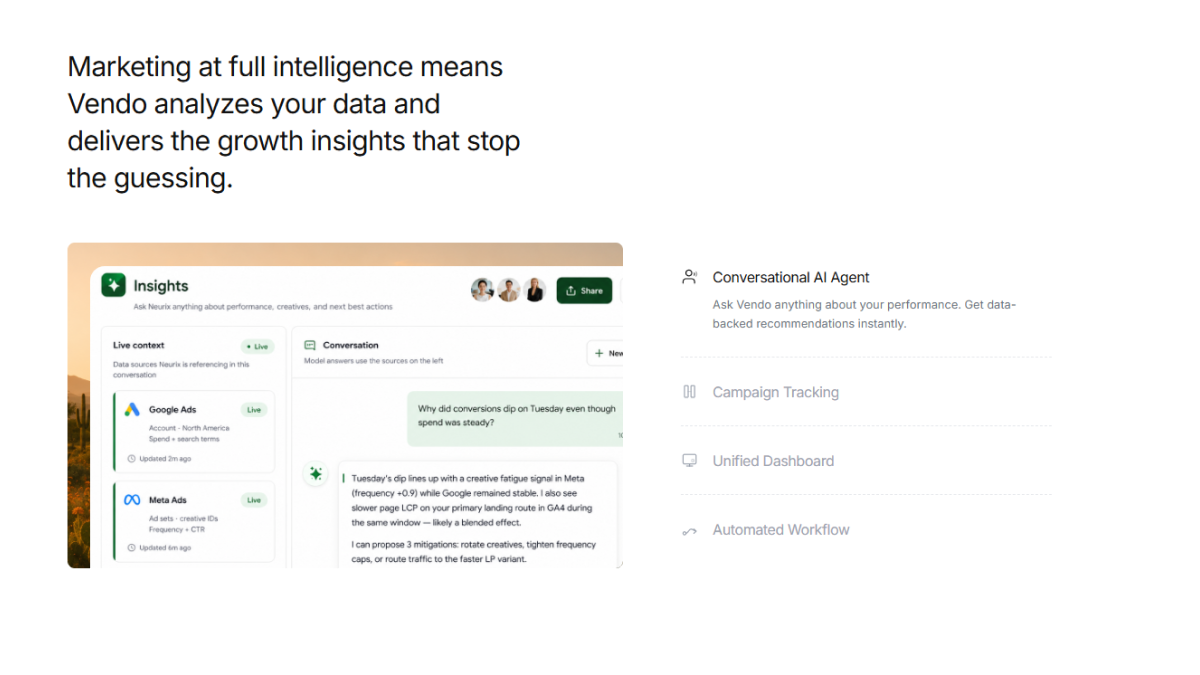Expand the Unified Dashboard feature item
Viewport: 1200px width, 675px height.
pyautogui.click(x=866, y=461)
